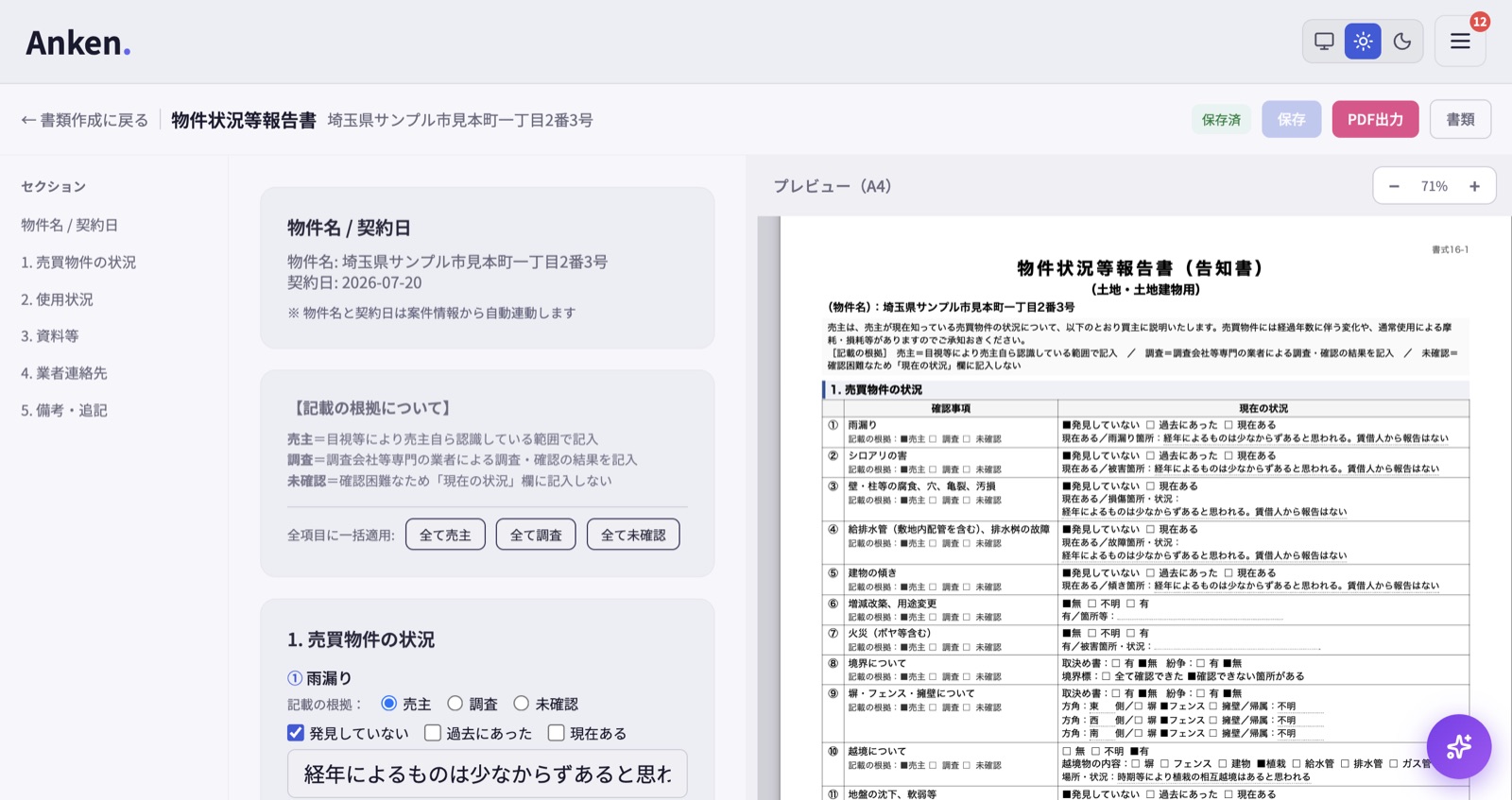Screen dimensions: 1512x800
Task: Click the セクション sidebar heading
Action: pos(53,186)
